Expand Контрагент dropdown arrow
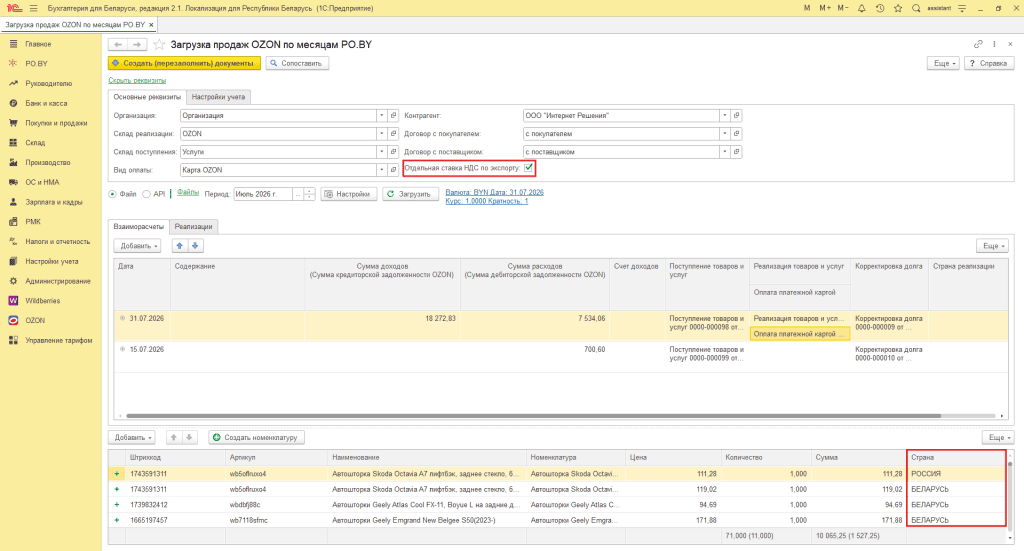This screenshot has width=1024, height=551. (x=724, y=116)
